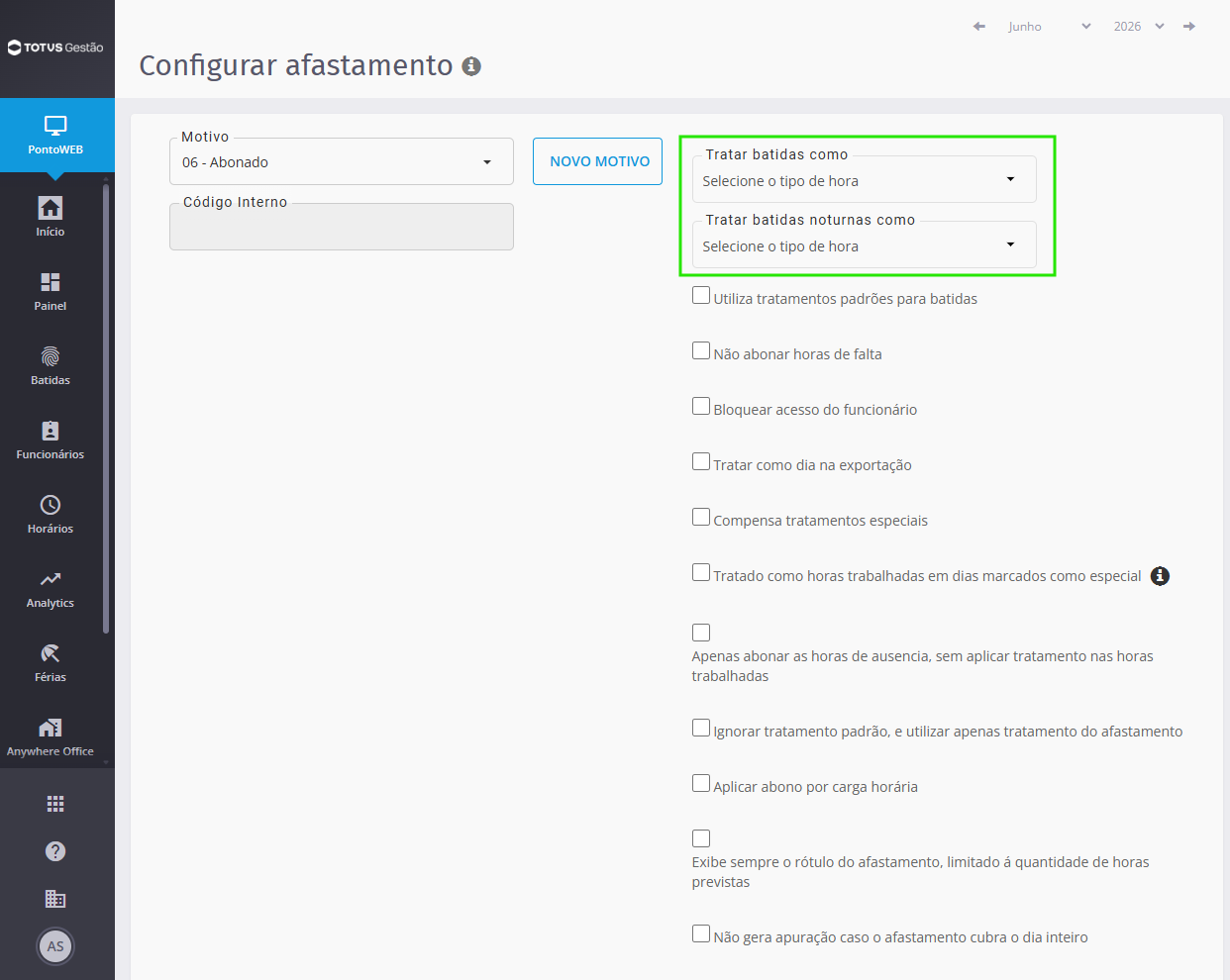Check Não gera apuração caso afastamento cubra dia

point(701,934)
